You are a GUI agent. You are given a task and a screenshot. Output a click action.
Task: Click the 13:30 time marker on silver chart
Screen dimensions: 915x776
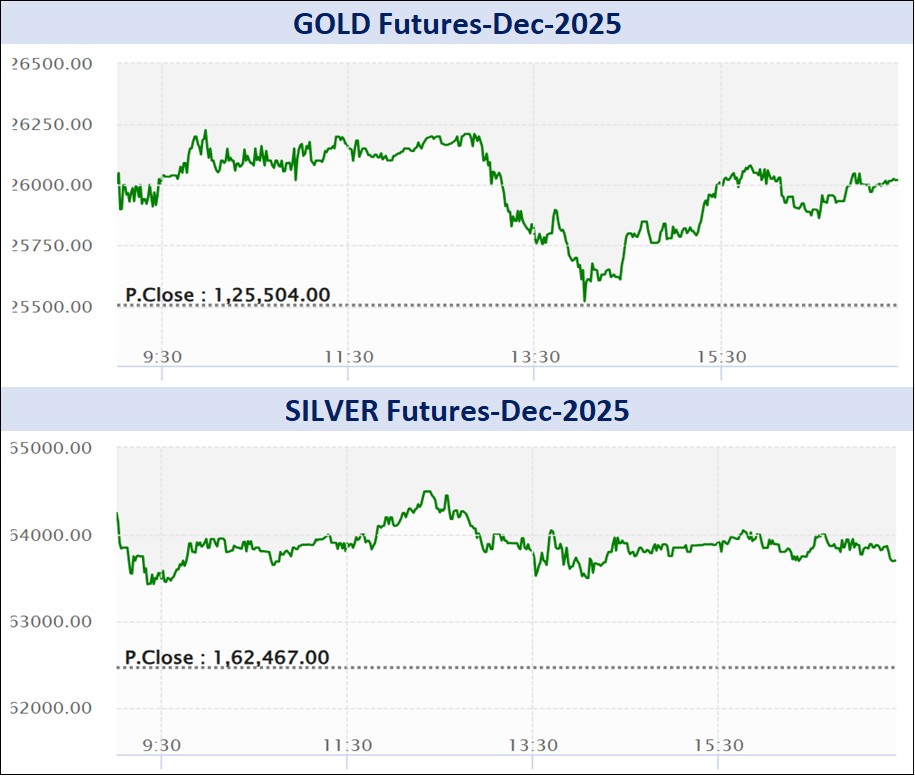point(534,745)
